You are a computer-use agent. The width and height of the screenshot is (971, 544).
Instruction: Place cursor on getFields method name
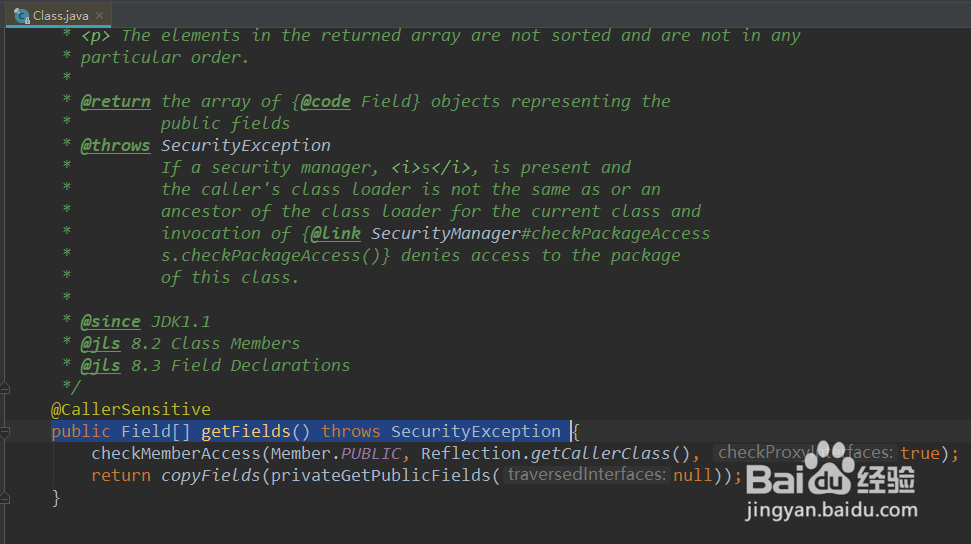click(246, 431)
